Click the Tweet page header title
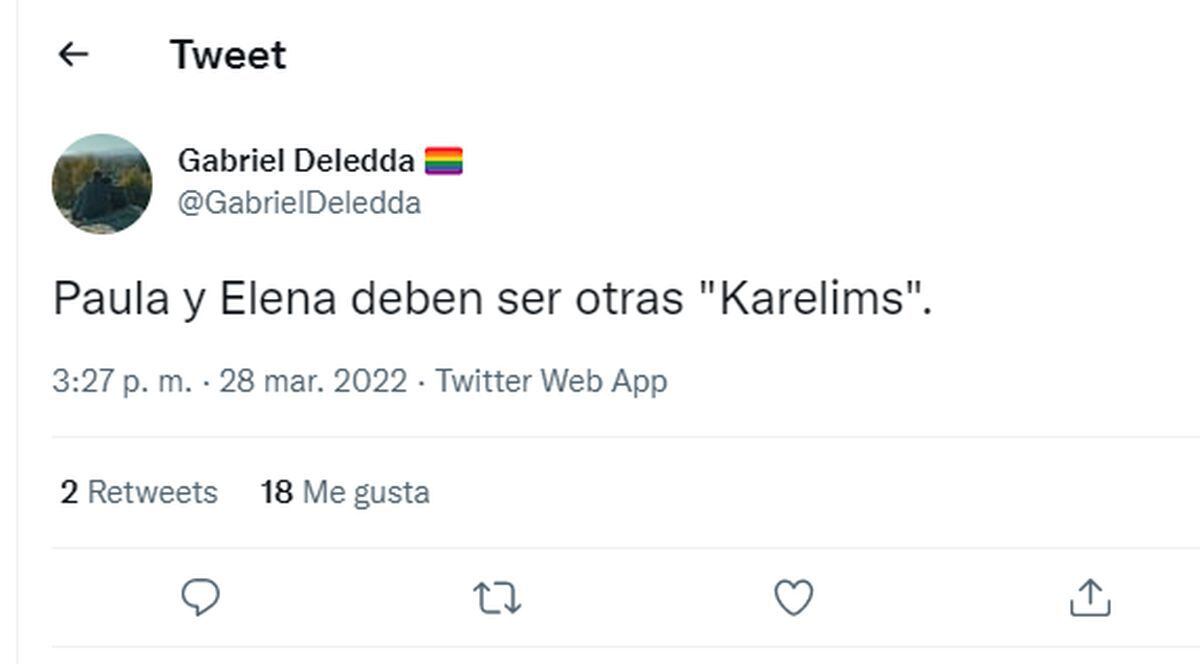 (x=228, y=54)
